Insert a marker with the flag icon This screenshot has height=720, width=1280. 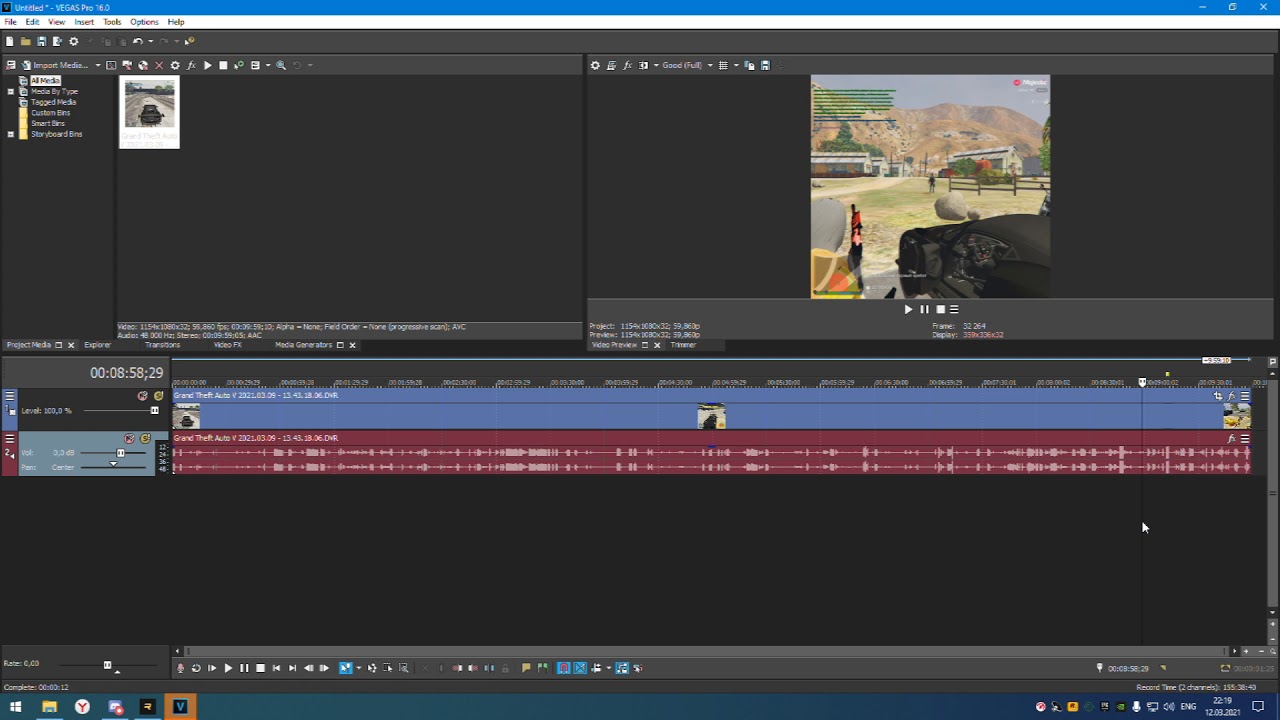[x=526, y=668]
